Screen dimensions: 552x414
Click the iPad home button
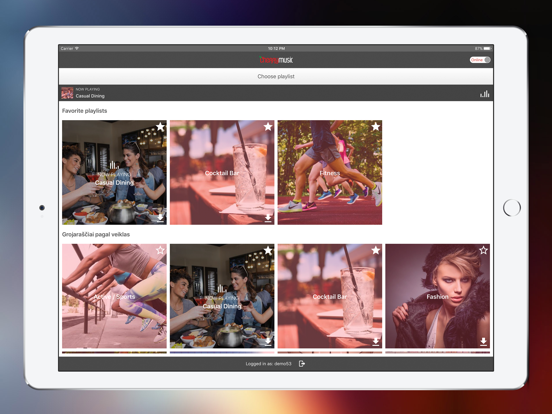click(512, 208)
